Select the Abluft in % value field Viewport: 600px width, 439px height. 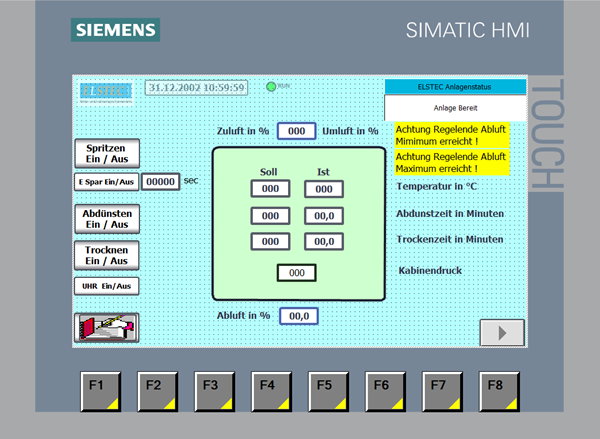pos(299,316)
